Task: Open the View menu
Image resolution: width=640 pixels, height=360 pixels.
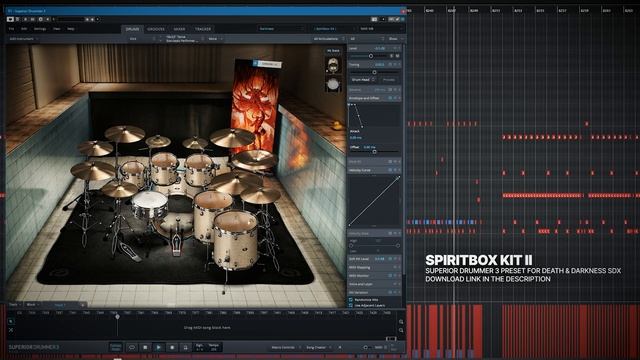Action: click(x=57, y=29)
